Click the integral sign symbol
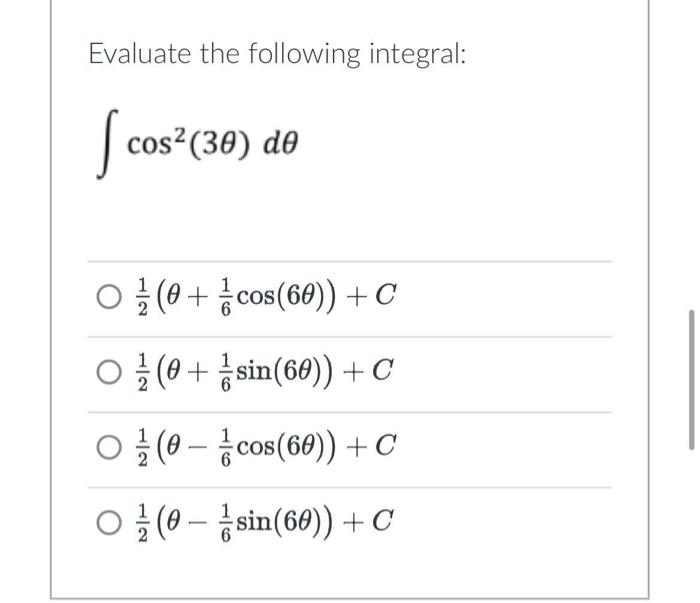Screen dimensions: 700x603 (107, 144)
